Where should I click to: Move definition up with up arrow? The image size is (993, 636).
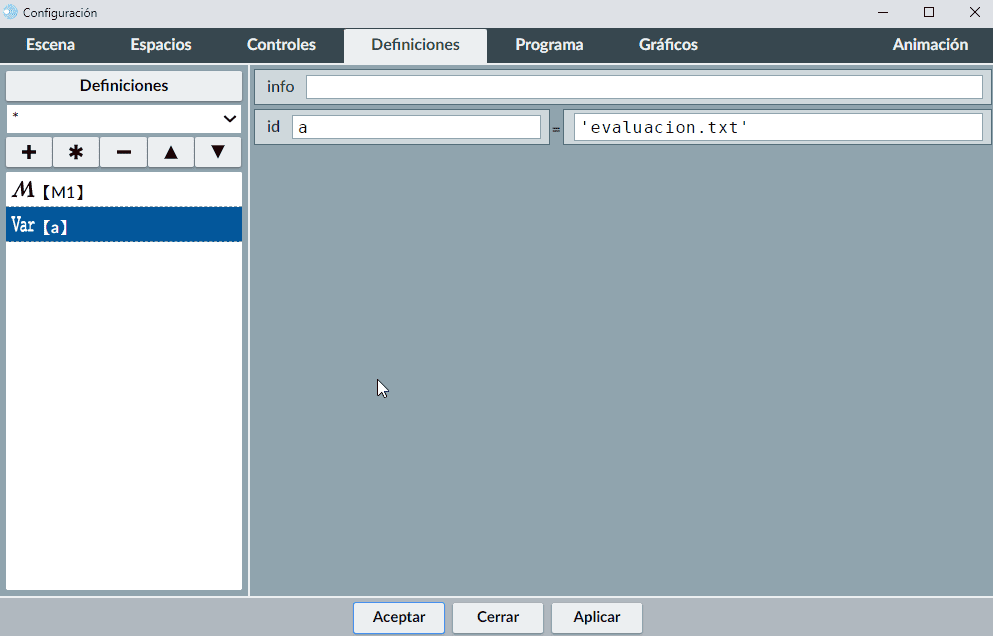[171, 152]
